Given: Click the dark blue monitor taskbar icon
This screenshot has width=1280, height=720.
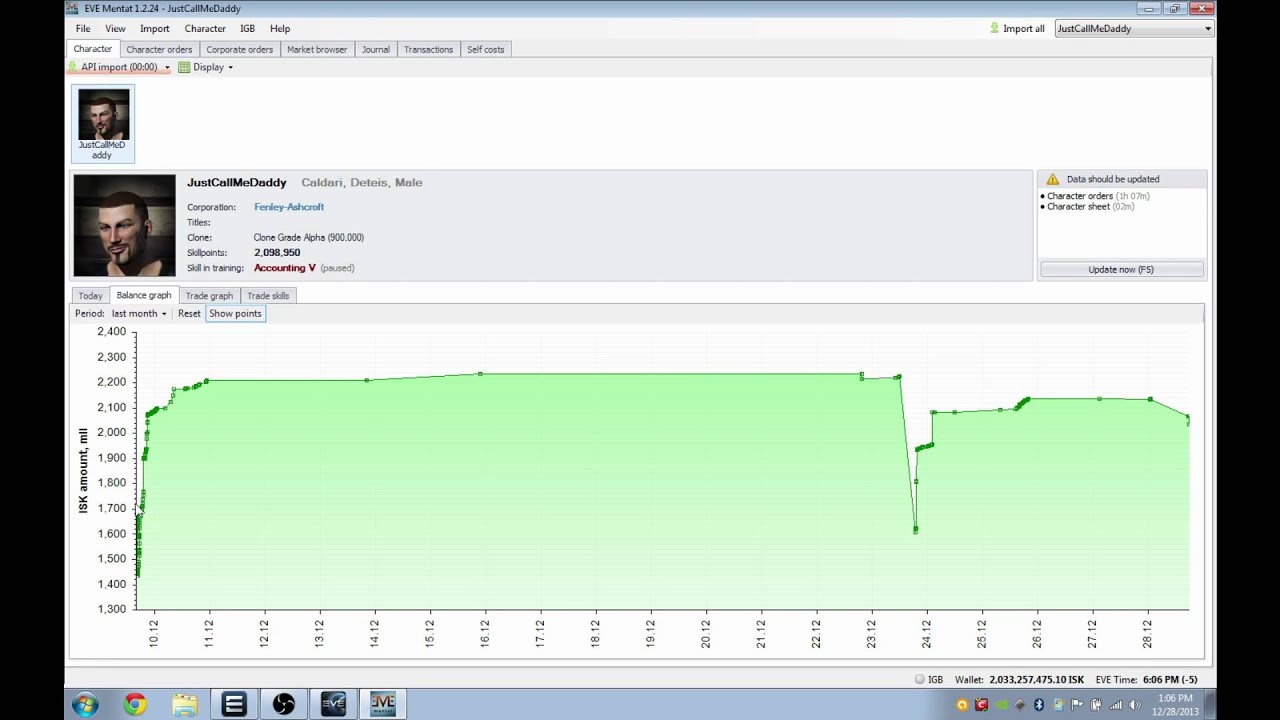Looking at the screenshot, I should tap(333, 704).
